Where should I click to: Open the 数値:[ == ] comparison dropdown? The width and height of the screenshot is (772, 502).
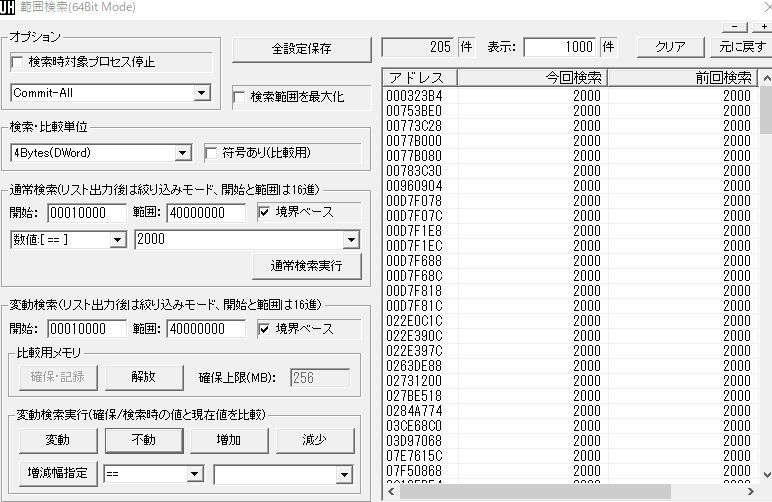click(117, 240)
